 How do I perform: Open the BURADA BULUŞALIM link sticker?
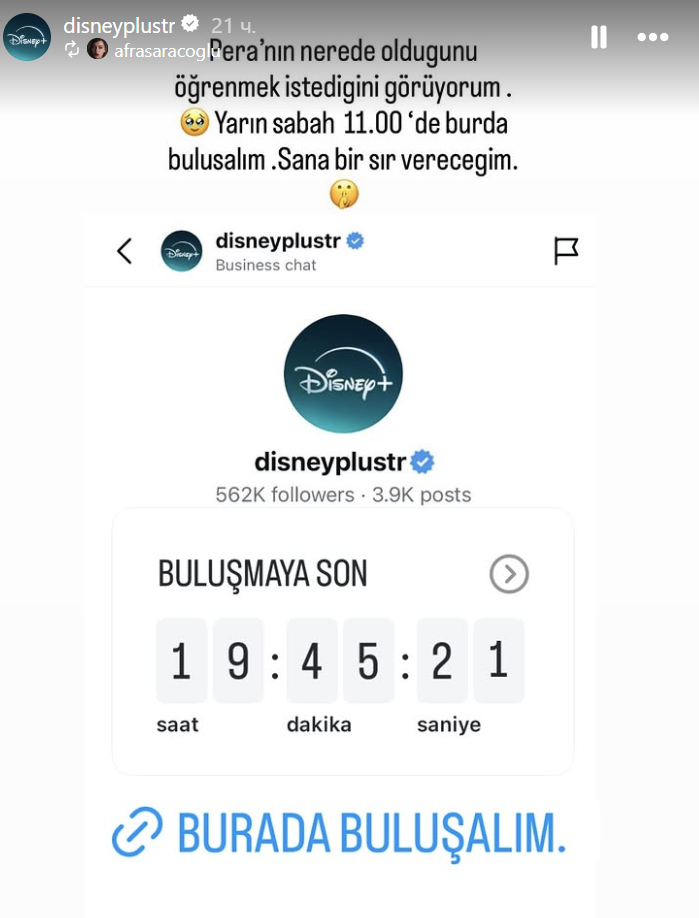coord(339,833)
